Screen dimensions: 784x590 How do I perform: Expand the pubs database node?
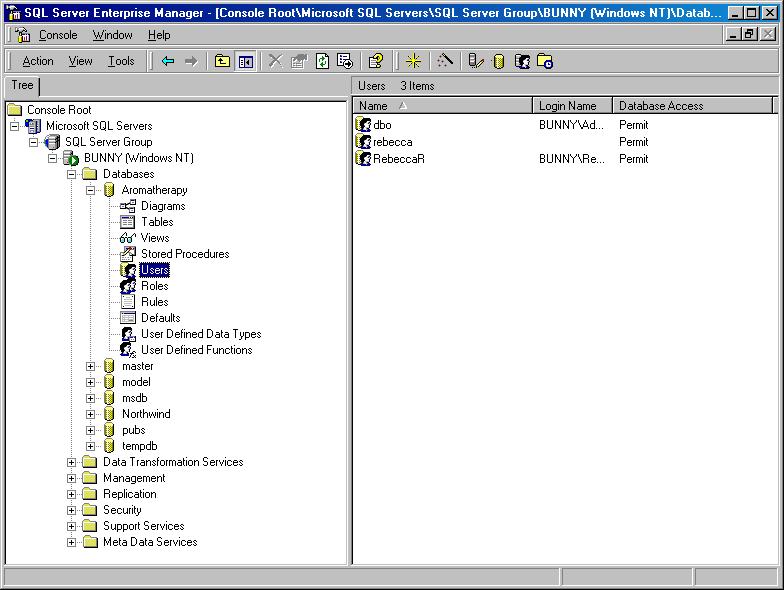(90, 430)
